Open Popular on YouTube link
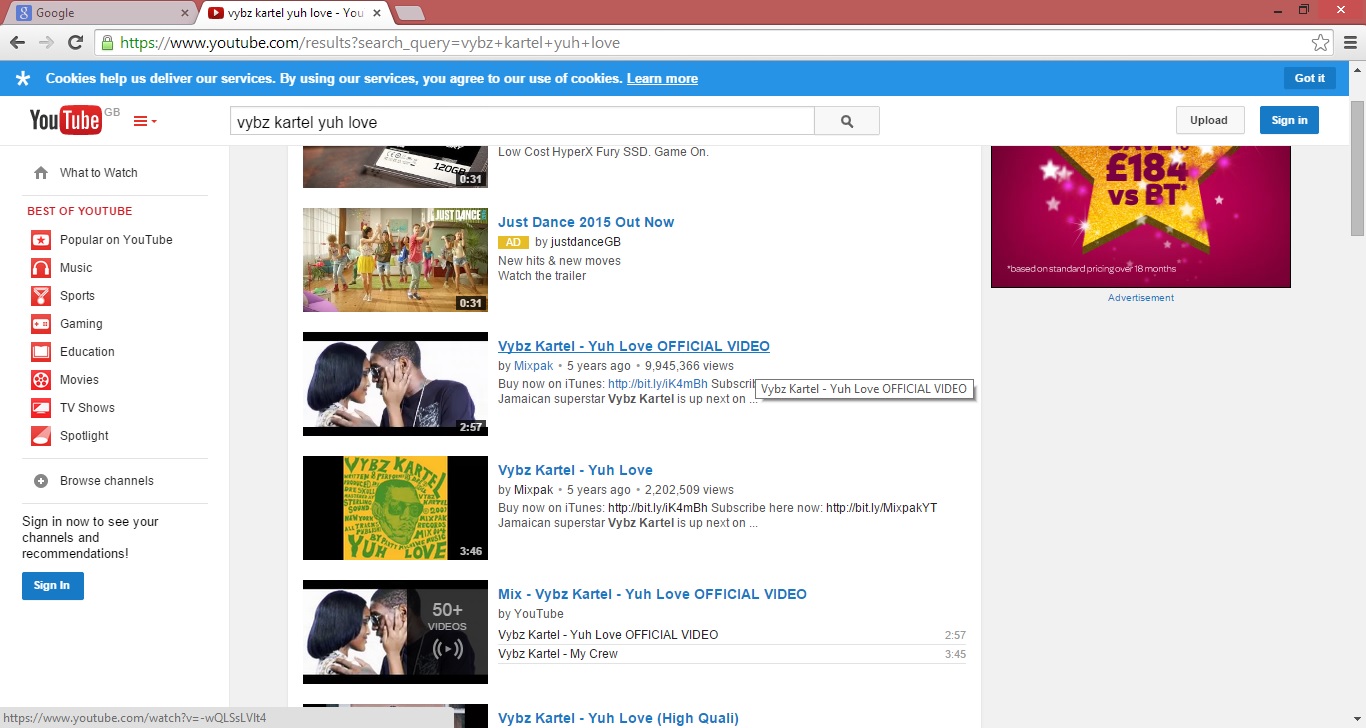The width and height of the screenshot is (1366, 728). tap(116, 240)
